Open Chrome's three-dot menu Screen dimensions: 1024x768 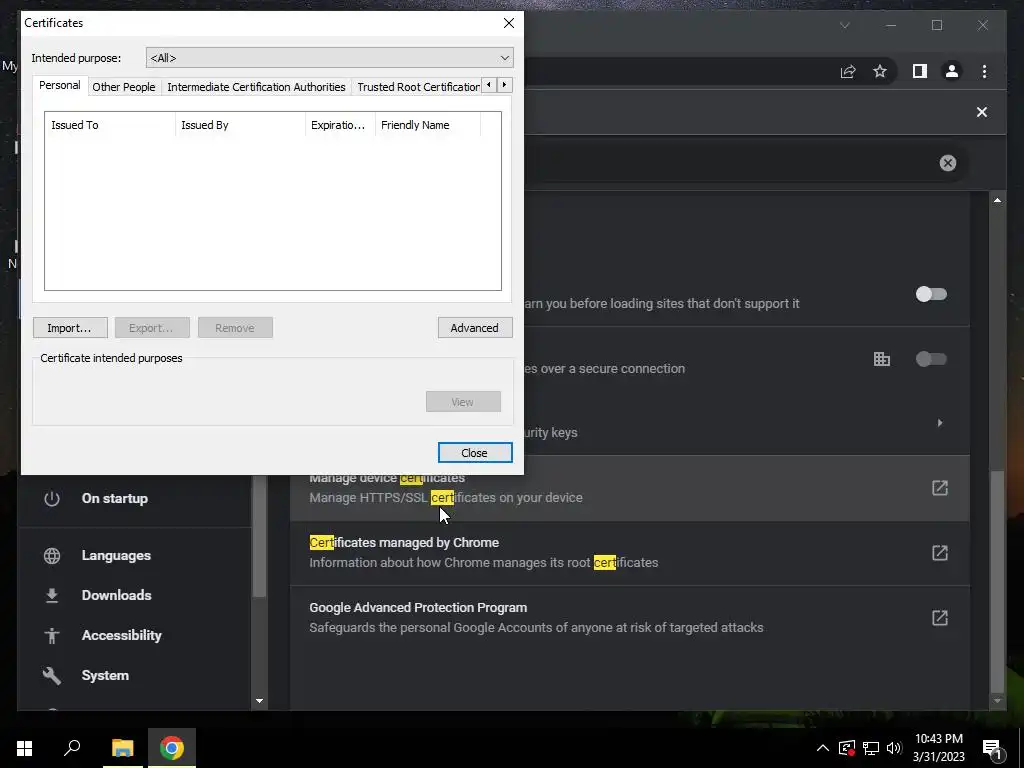point(984,71)
